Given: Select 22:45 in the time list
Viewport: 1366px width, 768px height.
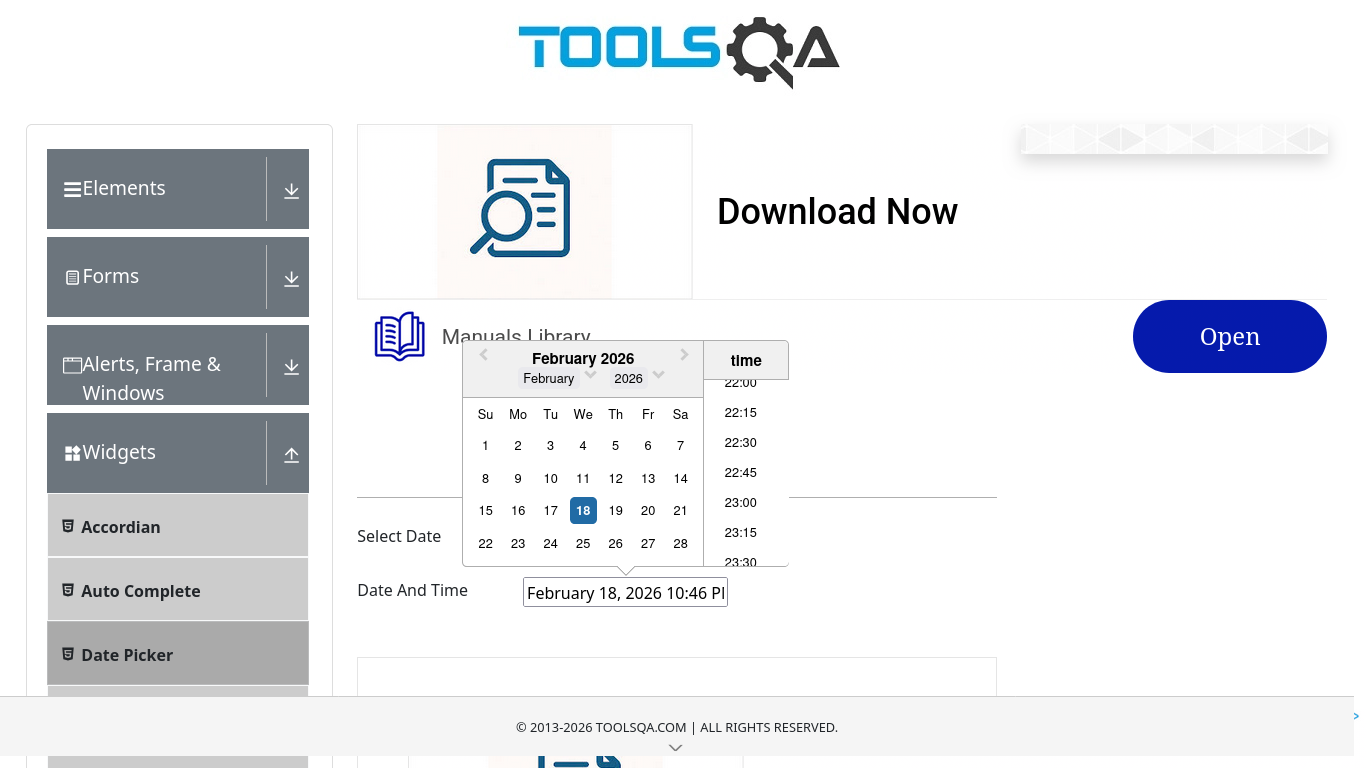Looking at the screenshot, I should pyautogui.click(x=740, y=472).
